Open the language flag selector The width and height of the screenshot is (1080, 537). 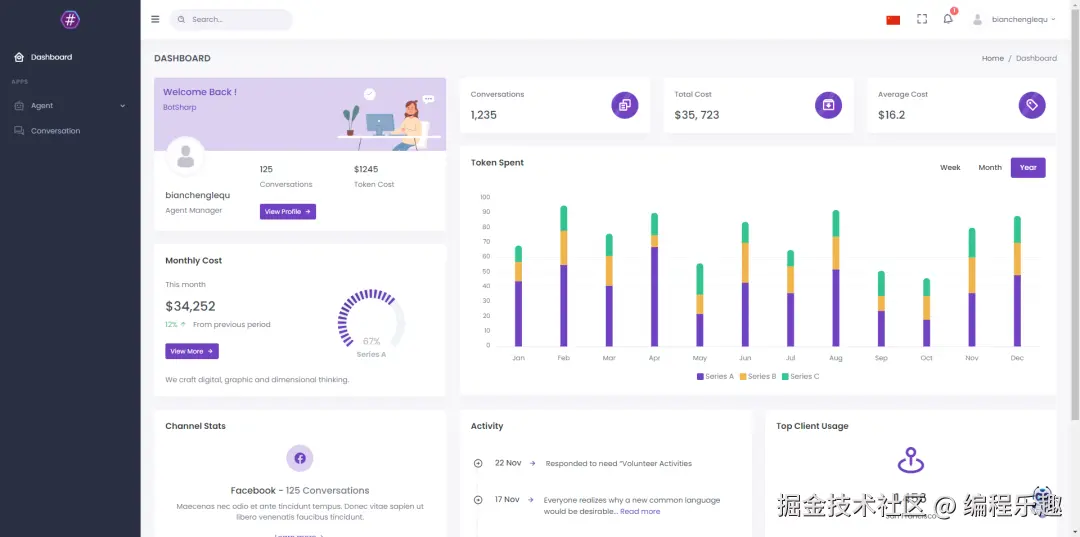893,20
